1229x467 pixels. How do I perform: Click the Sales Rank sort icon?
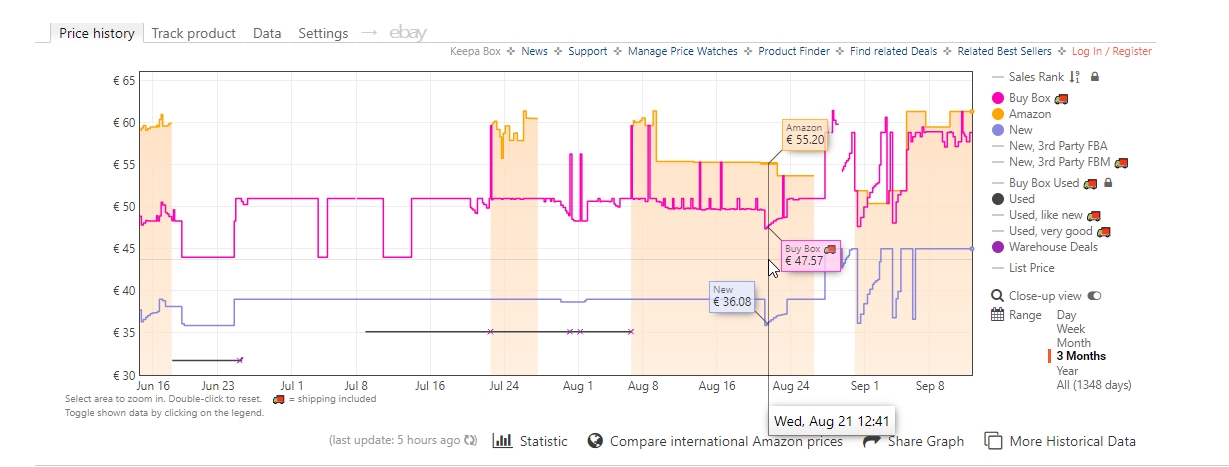click(x=1075, y=77)
